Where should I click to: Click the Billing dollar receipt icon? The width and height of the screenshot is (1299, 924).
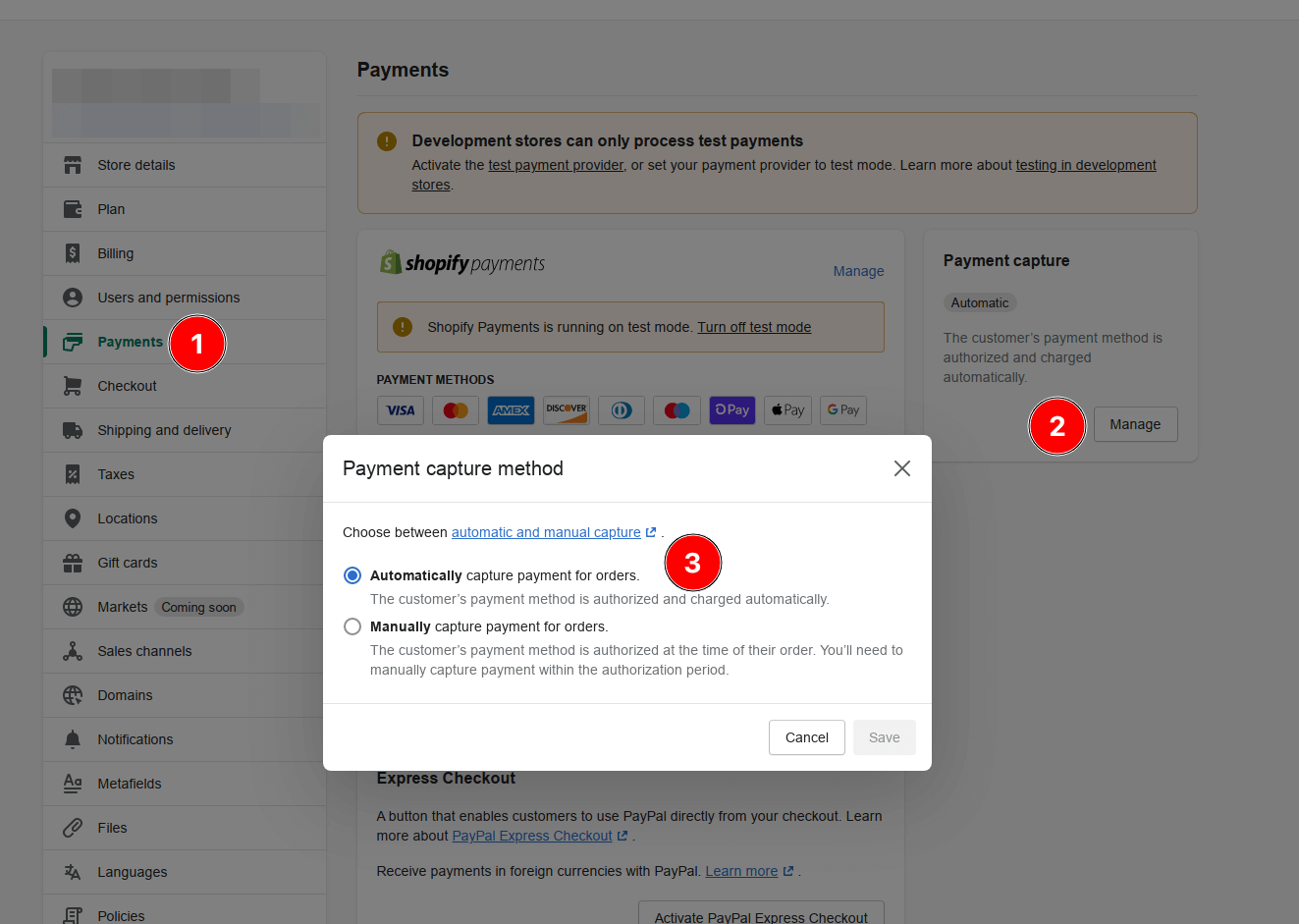[73, 253]
